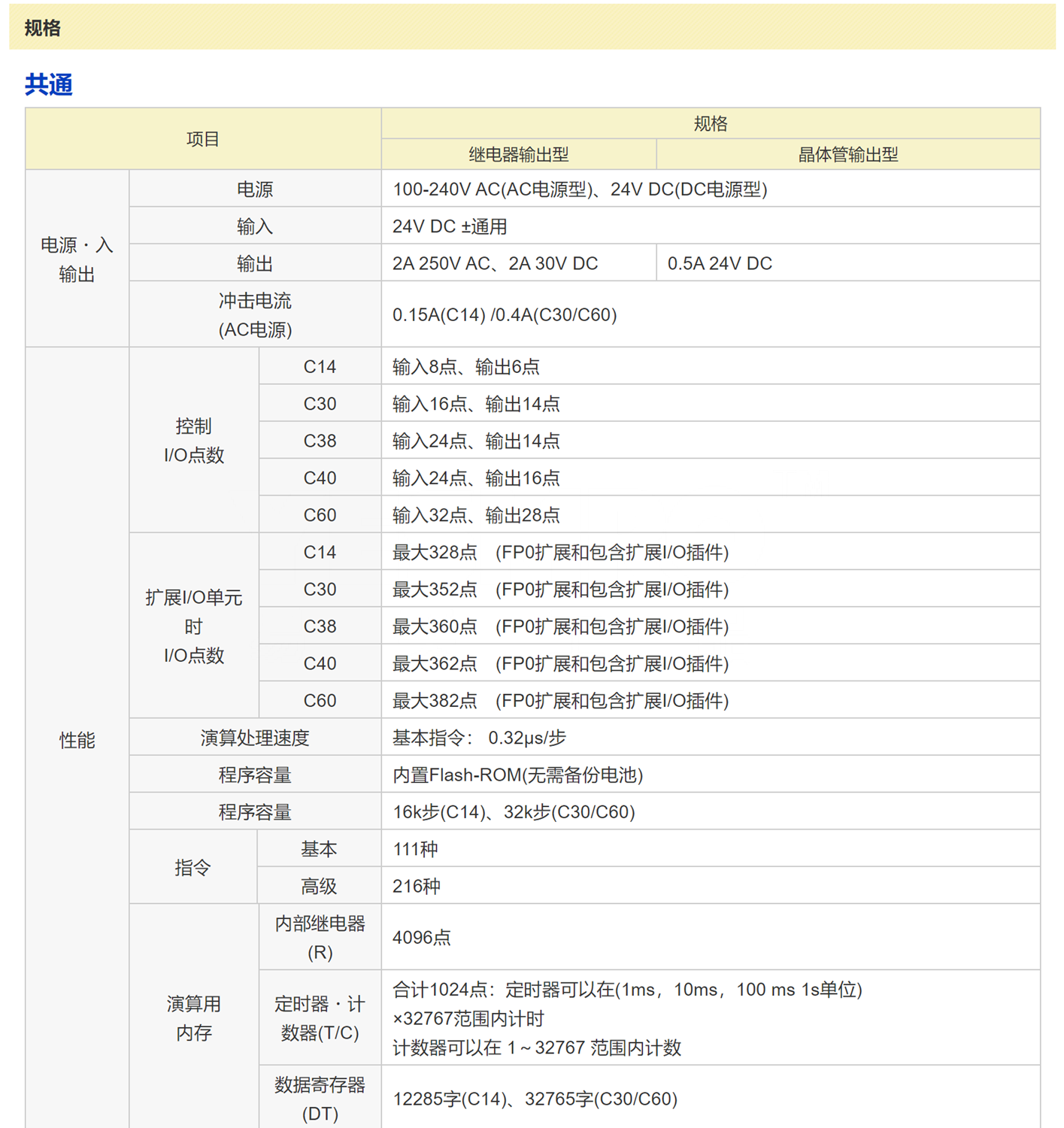
Task: Select the 输入24点、输出16点 value
Action: pyautogui.click(x=711, y=478)
